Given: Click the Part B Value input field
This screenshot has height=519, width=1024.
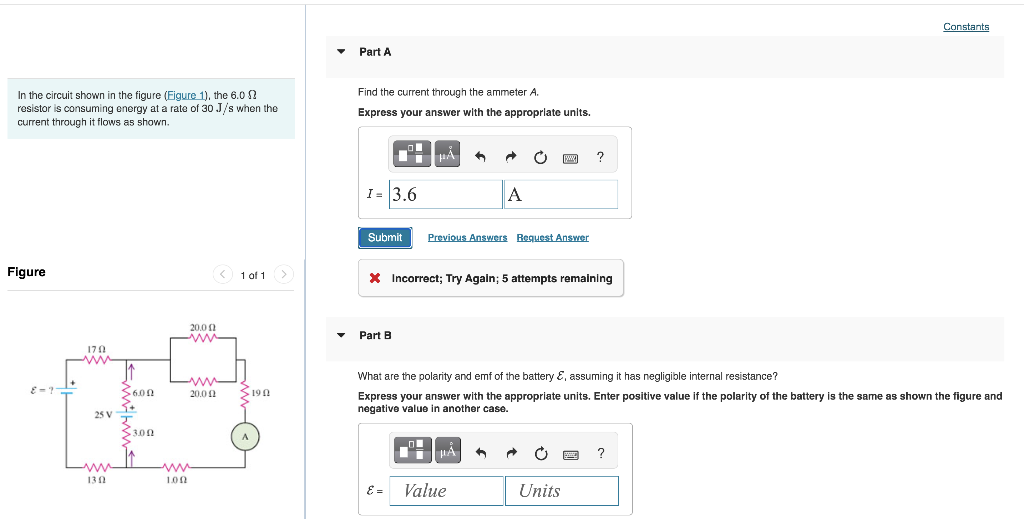Looking at the screenshot, I should (x=446, y=491).
